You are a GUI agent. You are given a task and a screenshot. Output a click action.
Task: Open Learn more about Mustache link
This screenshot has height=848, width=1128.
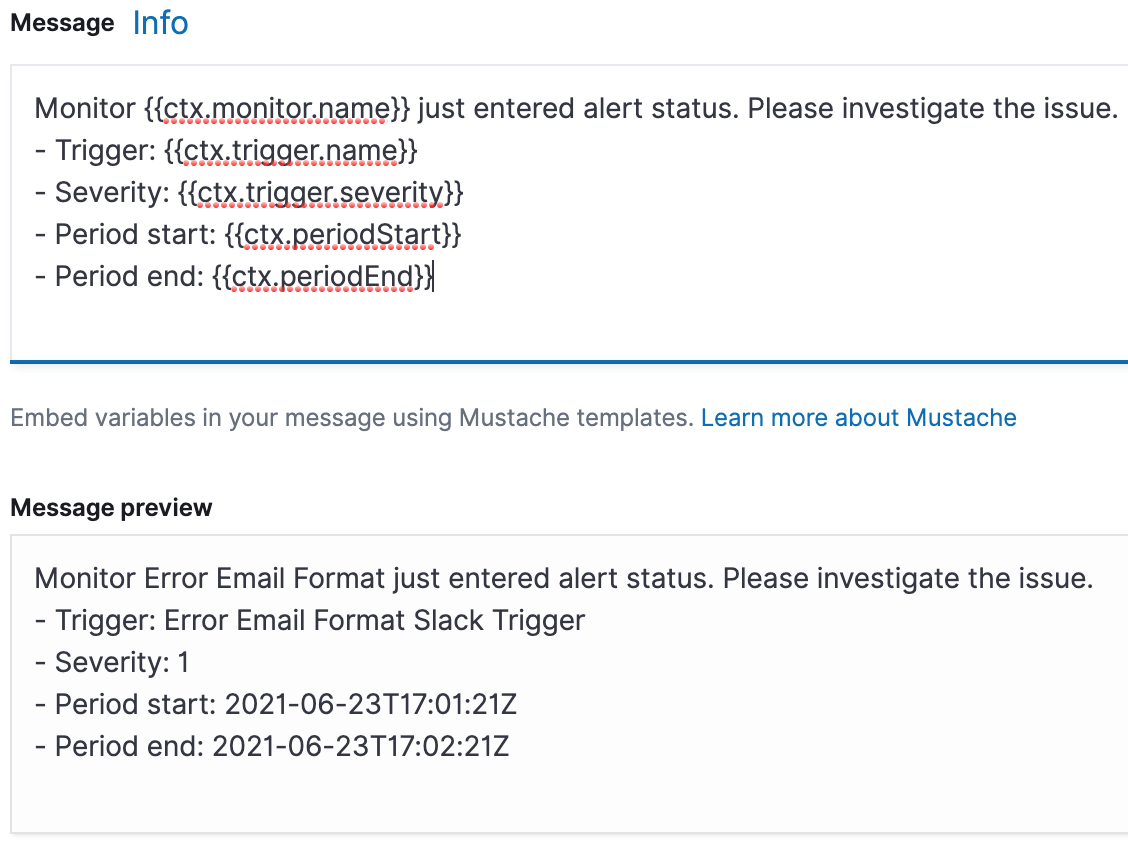858,418
